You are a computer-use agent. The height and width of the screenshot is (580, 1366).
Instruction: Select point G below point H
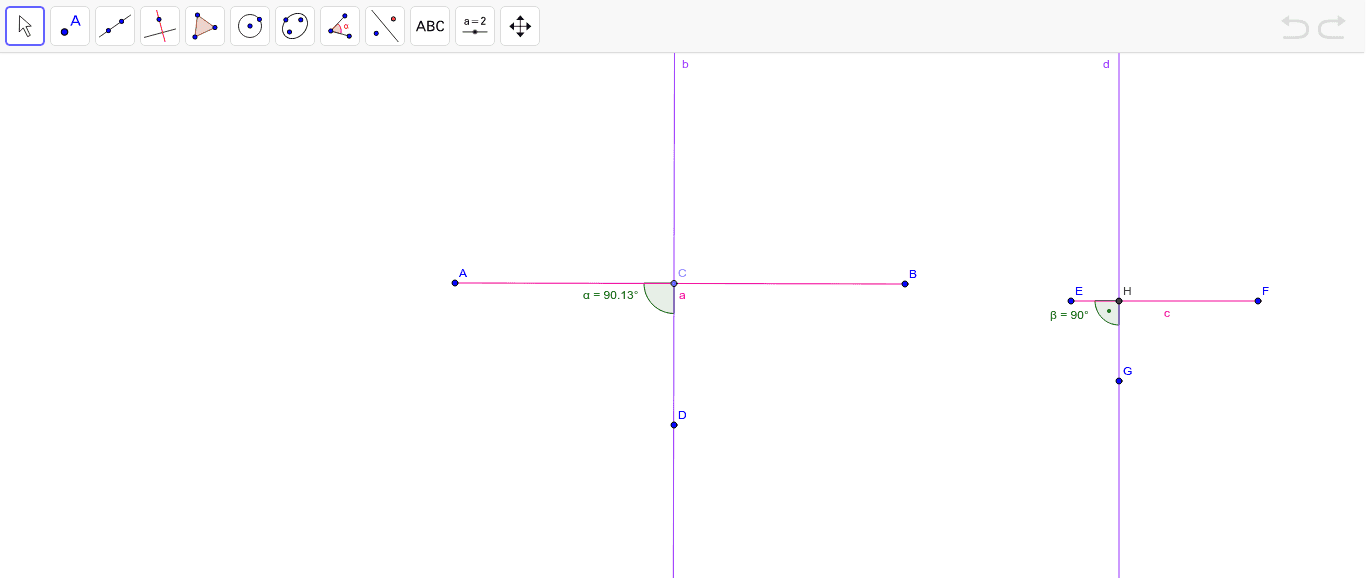1118,381
